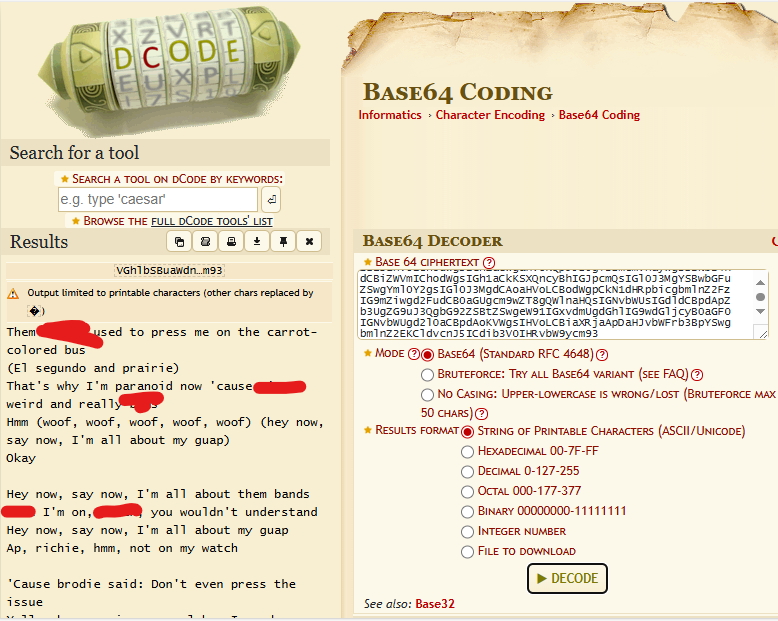Choose Octal 000-177-377 results format

467,492
